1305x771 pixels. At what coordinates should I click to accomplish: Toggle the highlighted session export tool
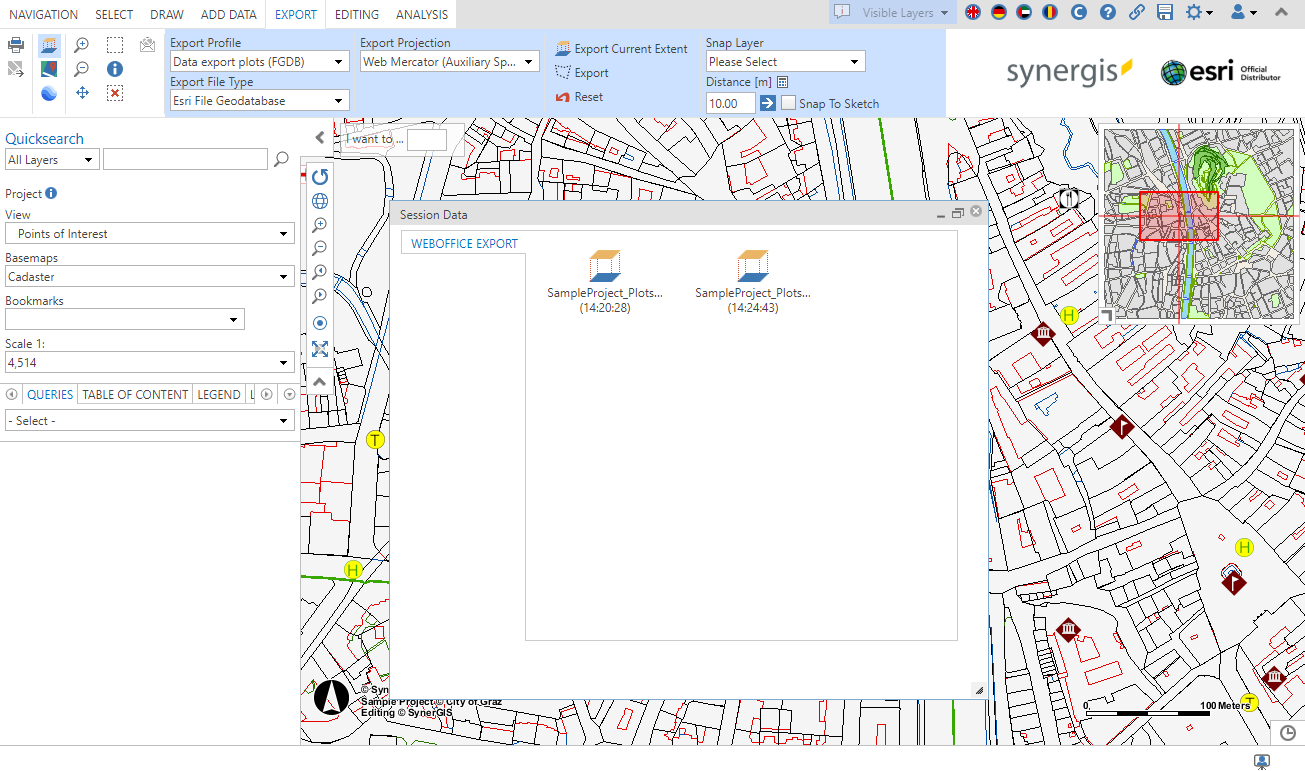tap(48, 44)
